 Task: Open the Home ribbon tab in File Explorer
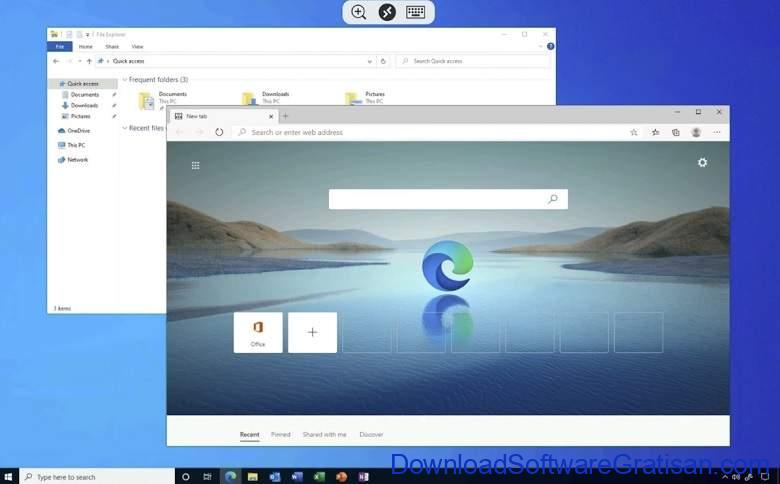pos(86,47)
